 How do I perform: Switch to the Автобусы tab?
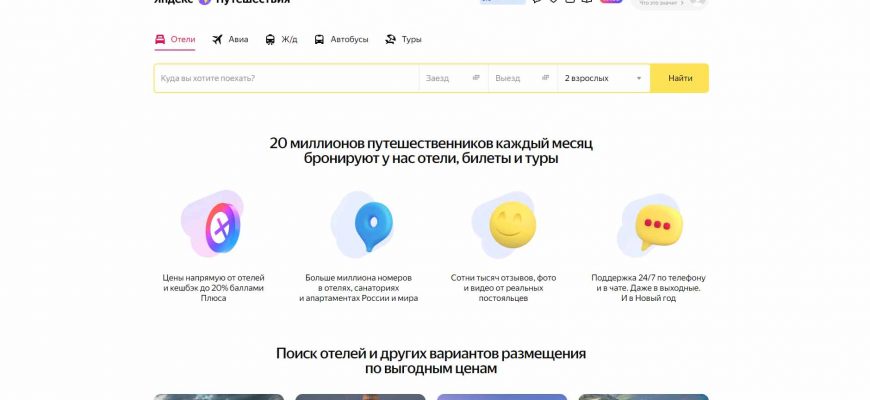(341, 40)
